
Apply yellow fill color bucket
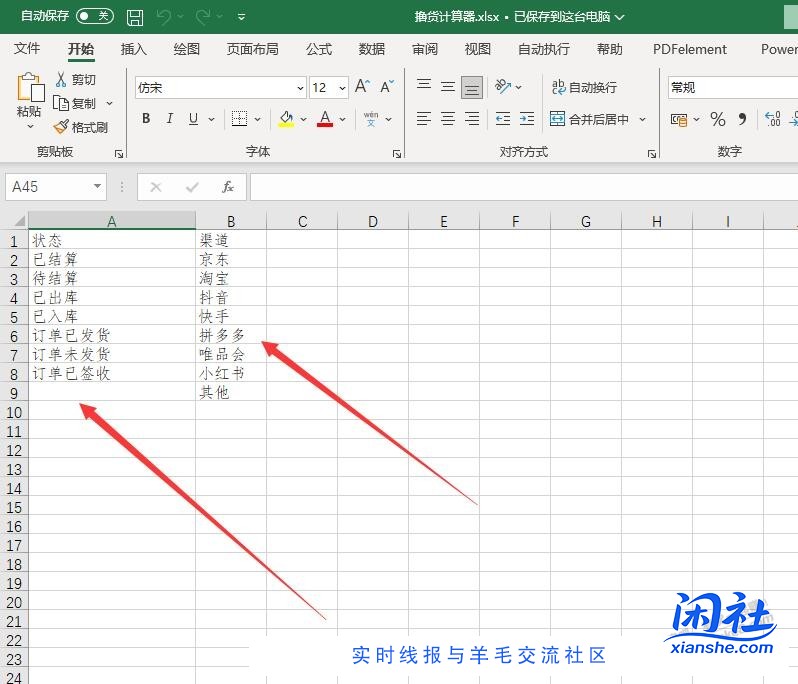(x=286, y=119)
